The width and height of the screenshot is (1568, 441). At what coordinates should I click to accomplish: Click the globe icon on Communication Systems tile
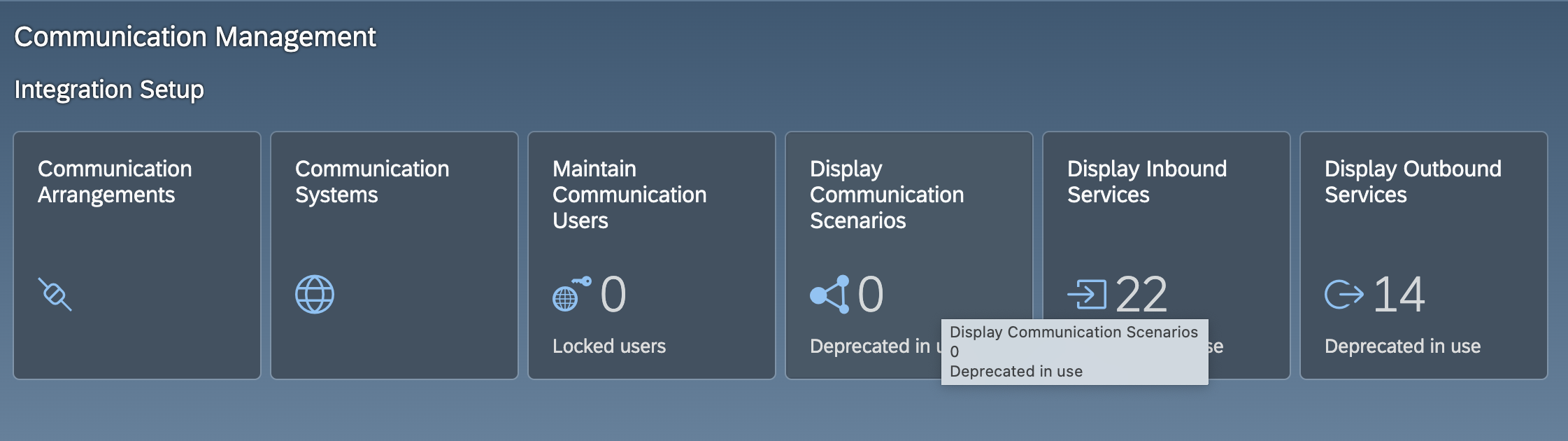[x=315, y=294]
